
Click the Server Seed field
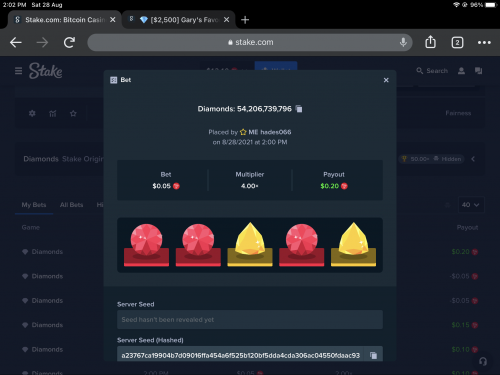(250, 320)
